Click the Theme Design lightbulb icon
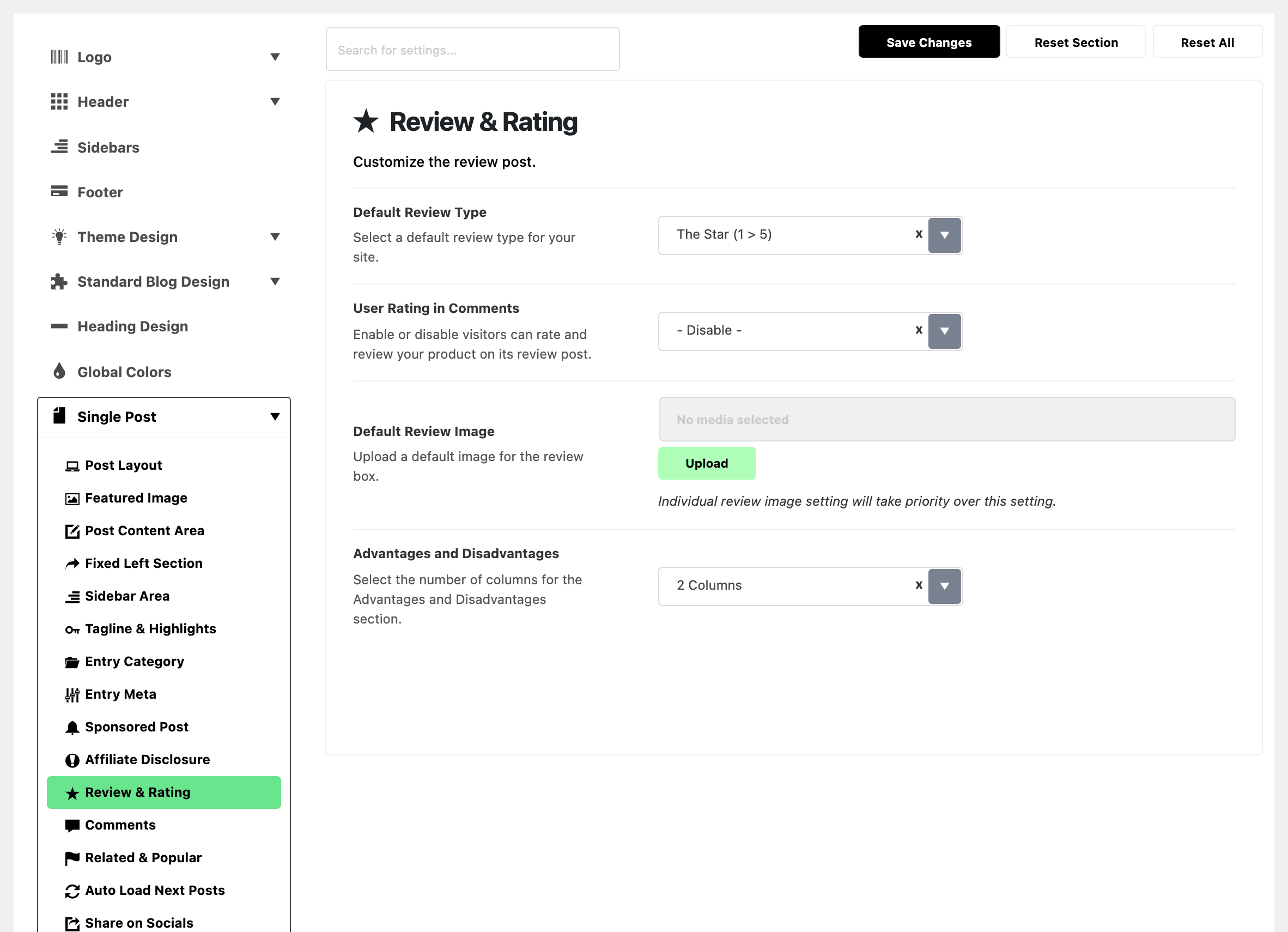This screenshot has width=1288, height=932. [59, 237]
